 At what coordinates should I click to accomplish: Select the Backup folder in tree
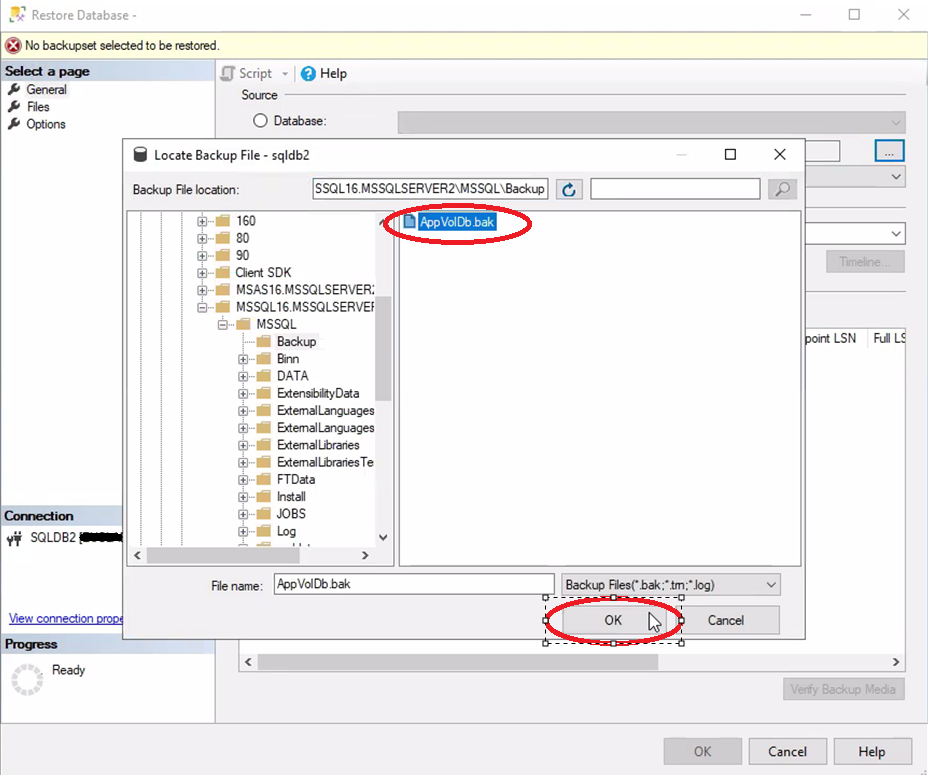tap(296, 341)
